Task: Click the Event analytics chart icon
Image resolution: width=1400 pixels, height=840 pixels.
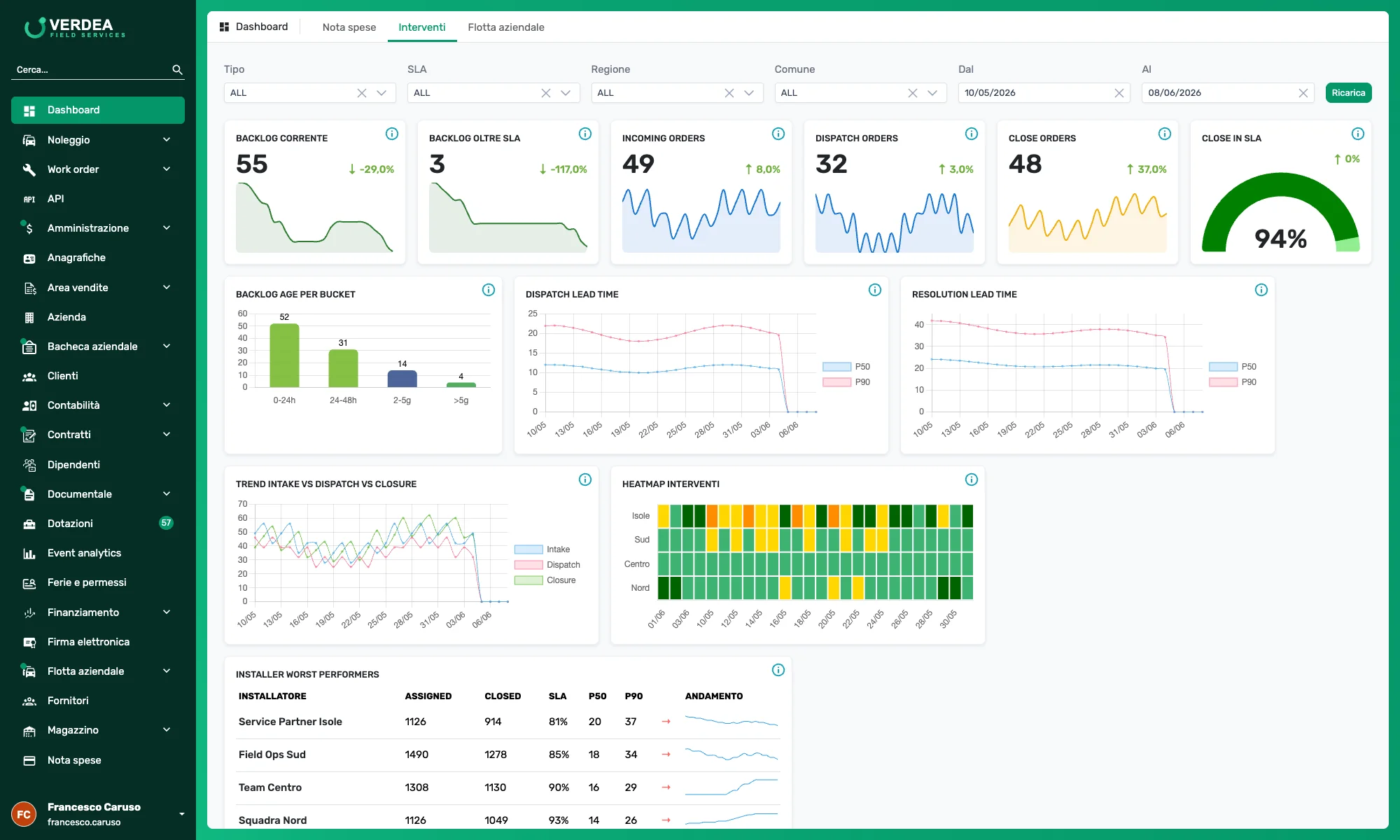Action: [29, 554]
